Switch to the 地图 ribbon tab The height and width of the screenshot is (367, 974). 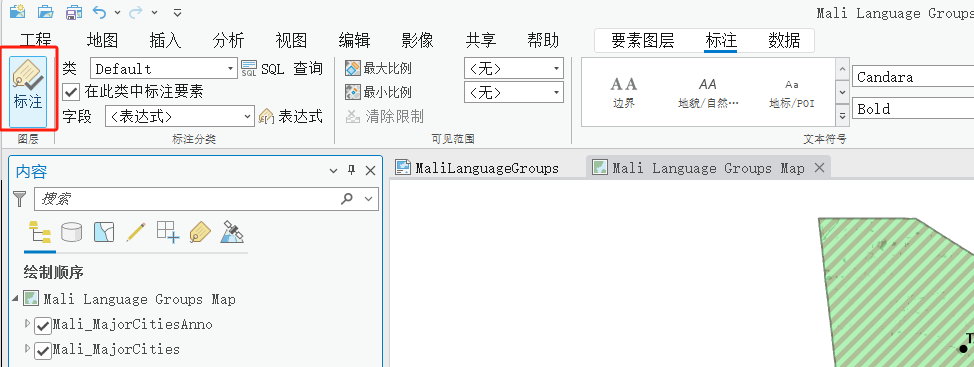click(102, 41)
